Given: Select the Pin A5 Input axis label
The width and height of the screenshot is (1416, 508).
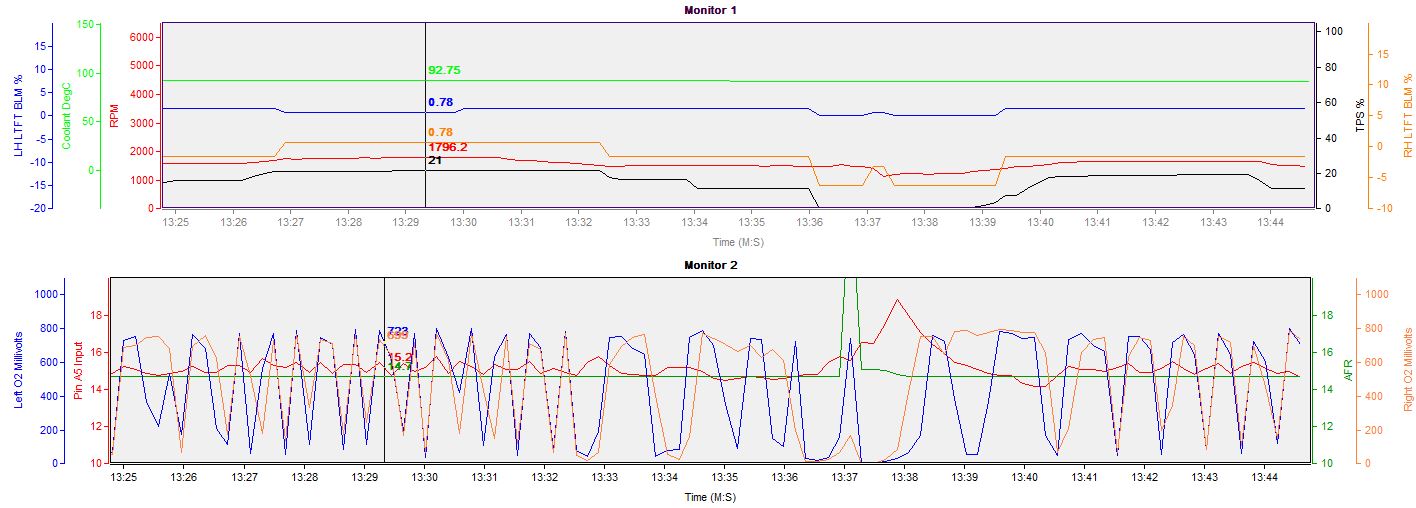Looking at the screenshot, I should [79, 371].
